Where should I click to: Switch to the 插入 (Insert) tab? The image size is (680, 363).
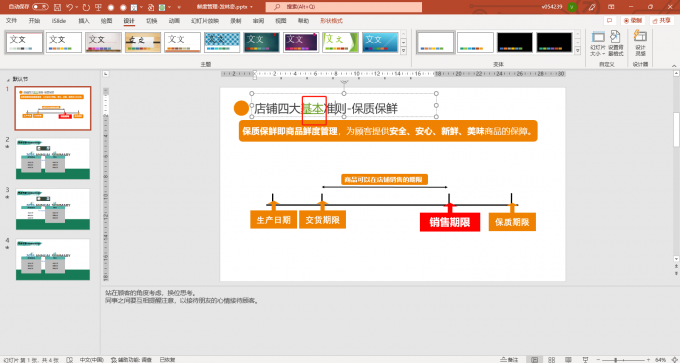point(84,21)
